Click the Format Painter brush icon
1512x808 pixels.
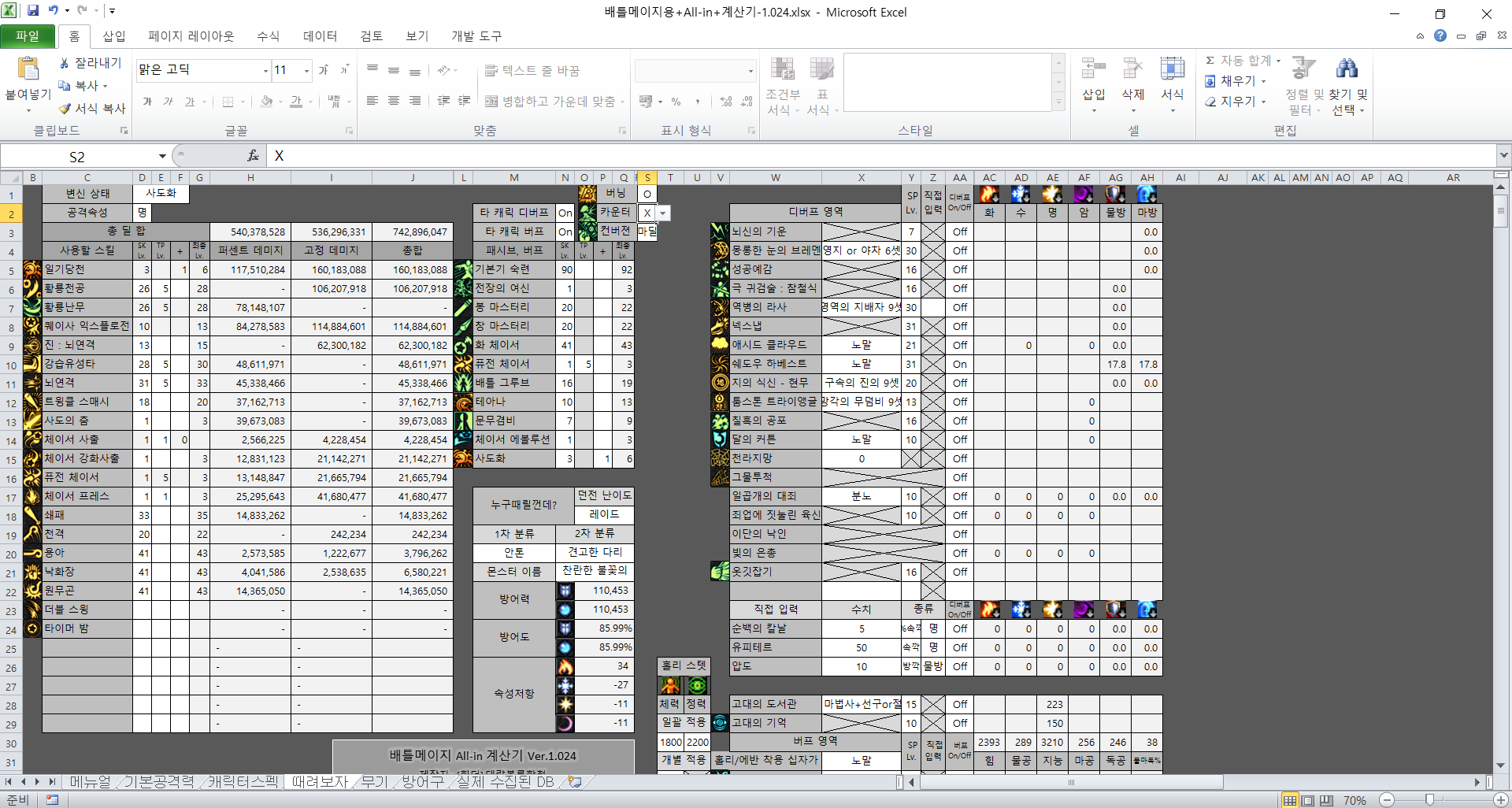65,109
